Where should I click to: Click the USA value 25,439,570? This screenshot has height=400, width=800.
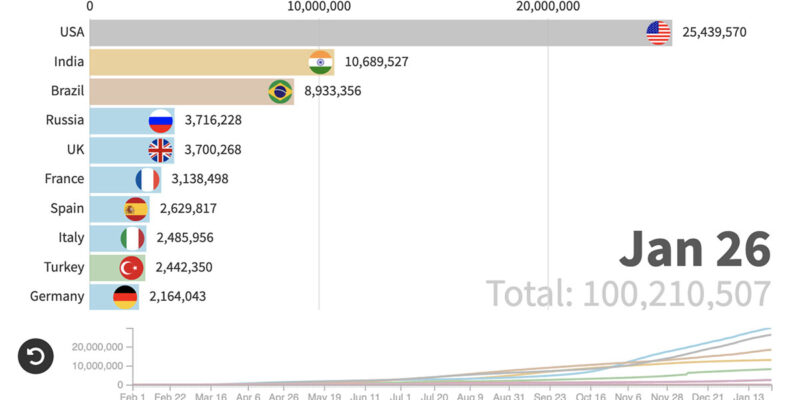pos(728,33)
